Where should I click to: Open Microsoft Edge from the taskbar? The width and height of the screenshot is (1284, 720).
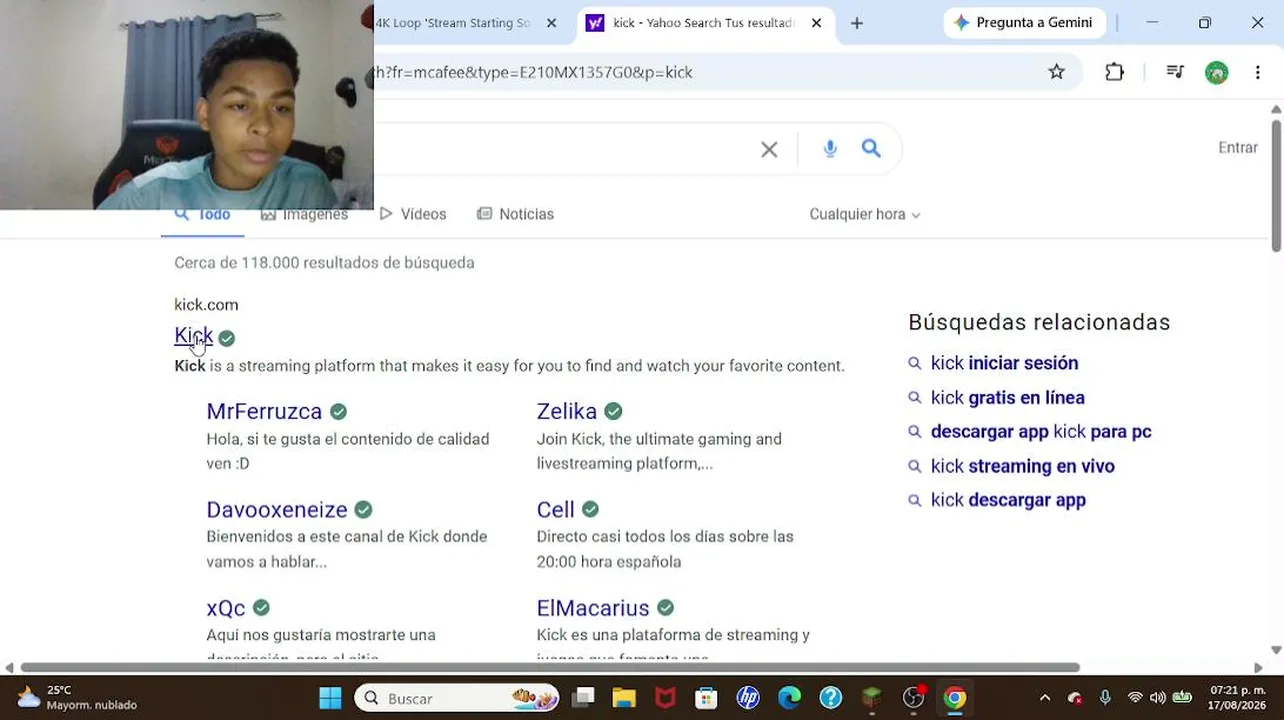[x=789, y=698]
